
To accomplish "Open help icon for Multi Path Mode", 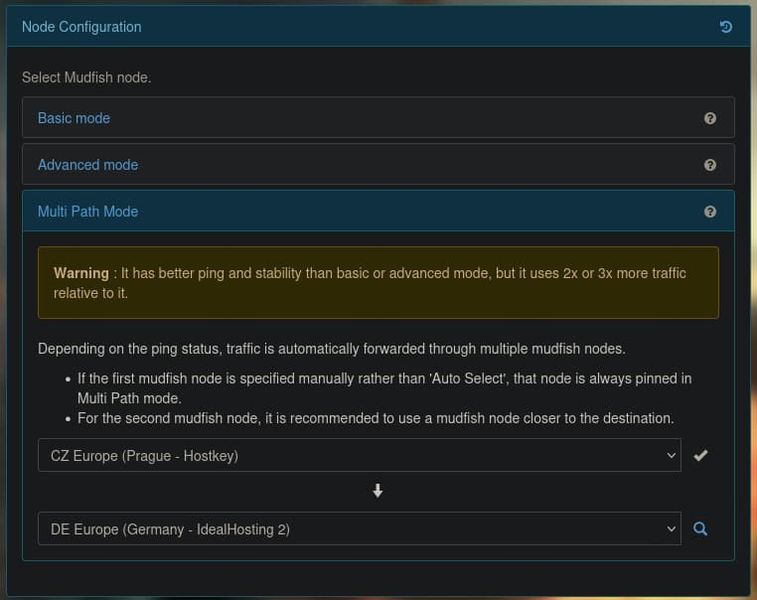I will click(x=710, y=211).
